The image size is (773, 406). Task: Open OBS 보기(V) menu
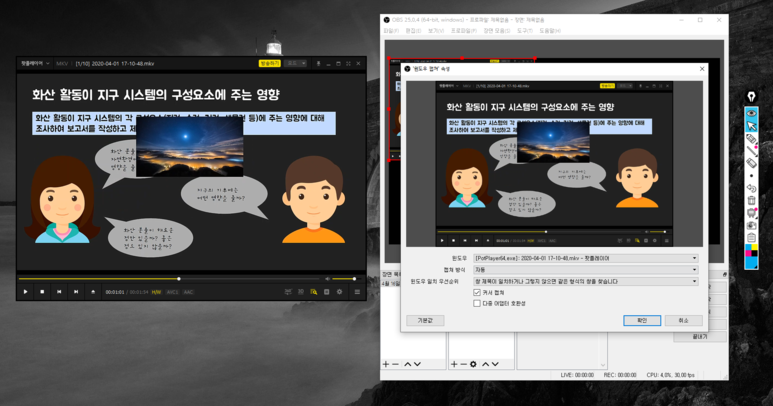(x=436, y=31)
